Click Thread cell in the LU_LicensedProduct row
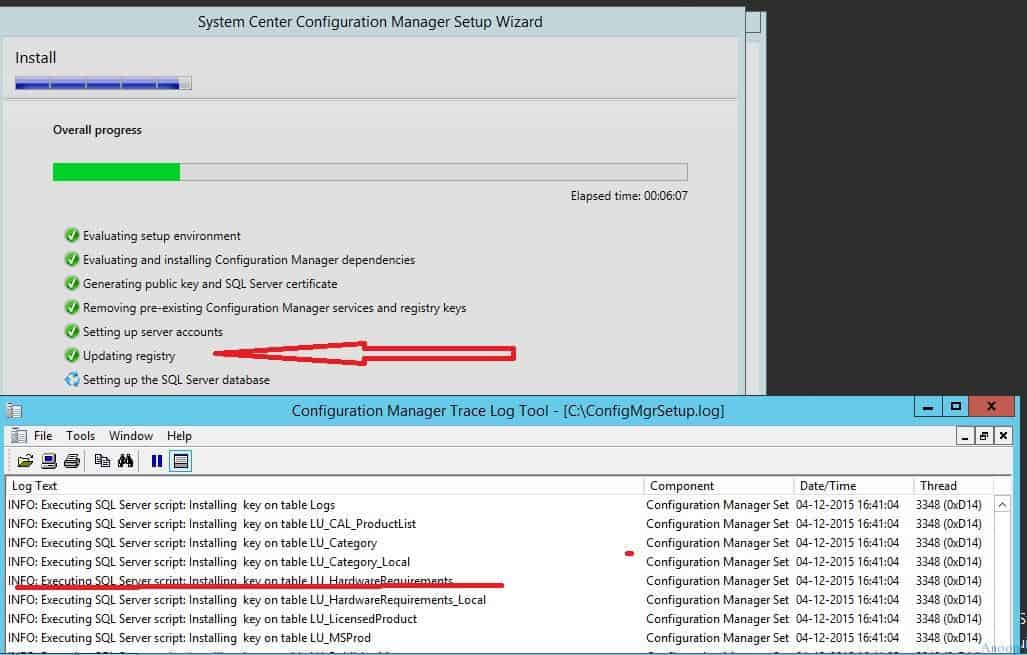1027x655 pixels. tap(948, 619)
